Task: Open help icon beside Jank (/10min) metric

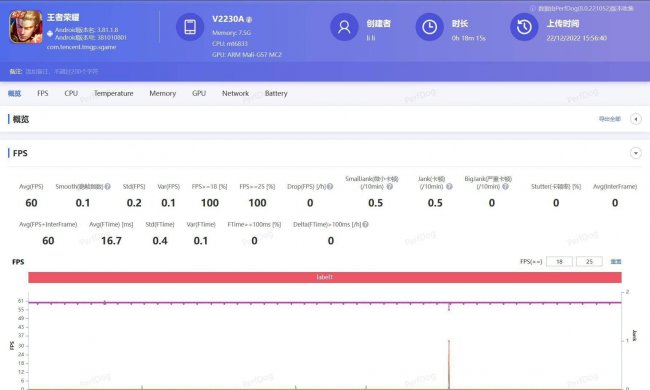Action: (449, 187)
